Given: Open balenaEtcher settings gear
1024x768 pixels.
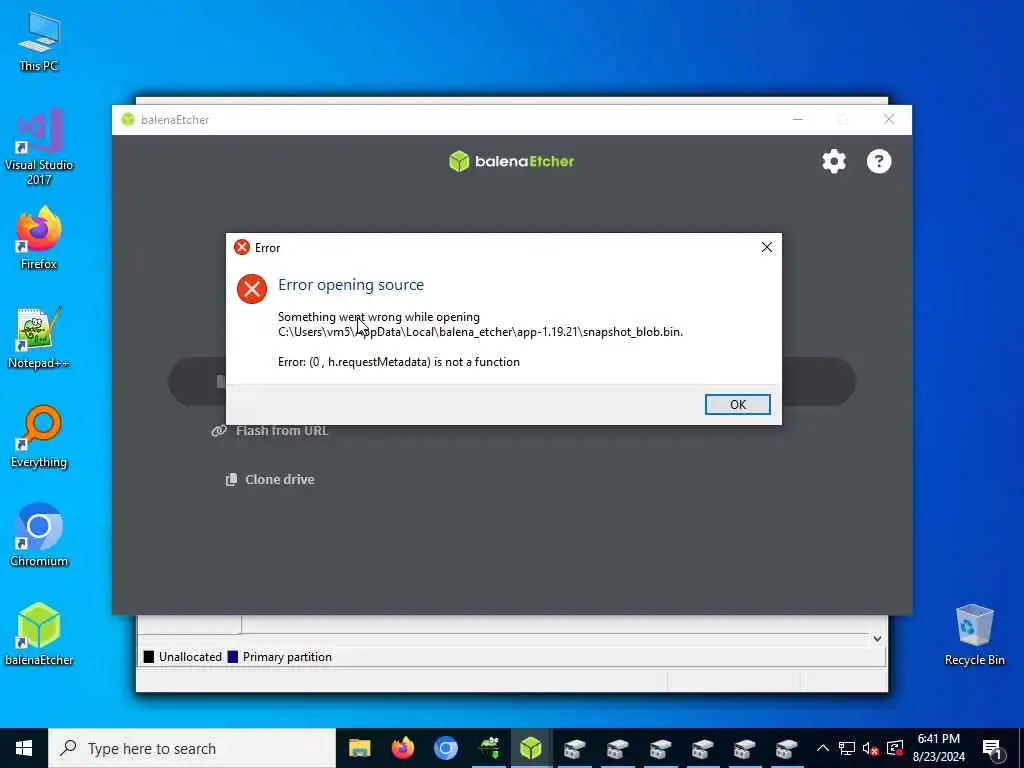Looking at the screenshot, I should [834, 161].
